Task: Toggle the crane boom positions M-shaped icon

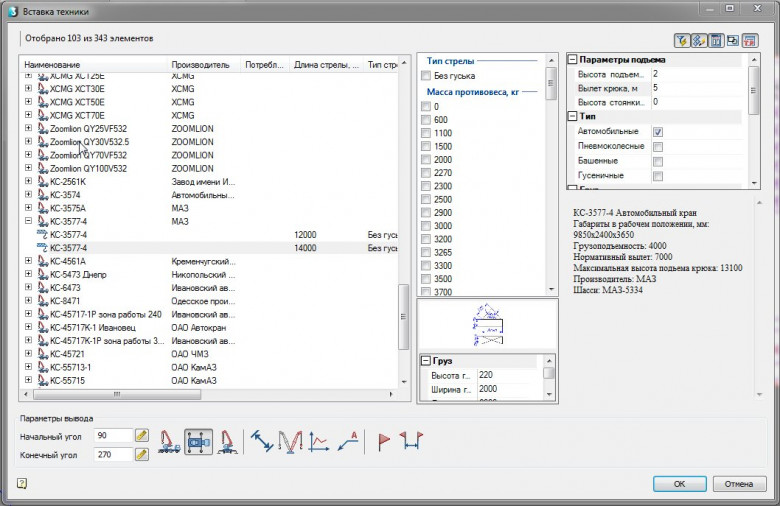Action: click(290, 441)
